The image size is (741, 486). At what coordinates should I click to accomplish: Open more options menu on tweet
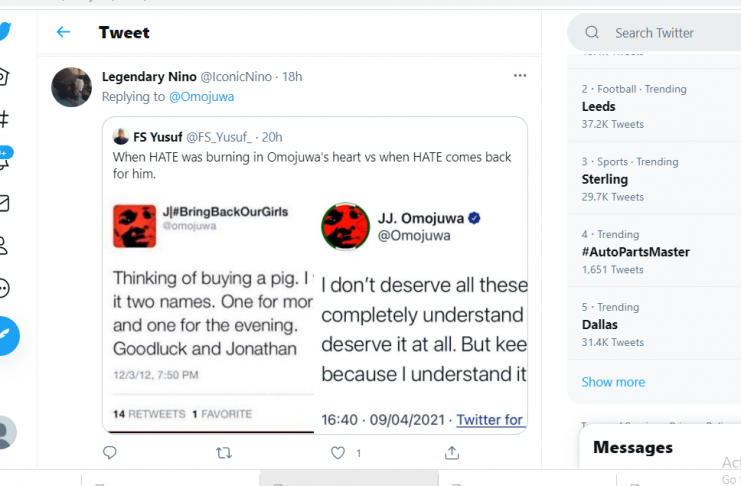(x=519, y=76)
